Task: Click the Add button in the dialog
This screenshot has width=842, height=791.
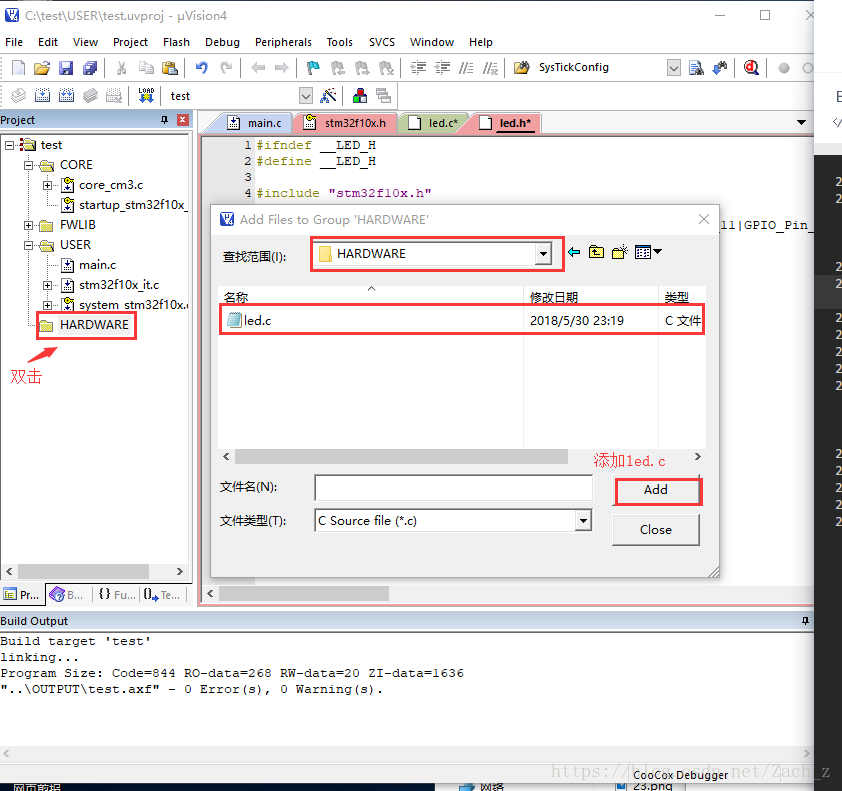Action: coord(656,490)
